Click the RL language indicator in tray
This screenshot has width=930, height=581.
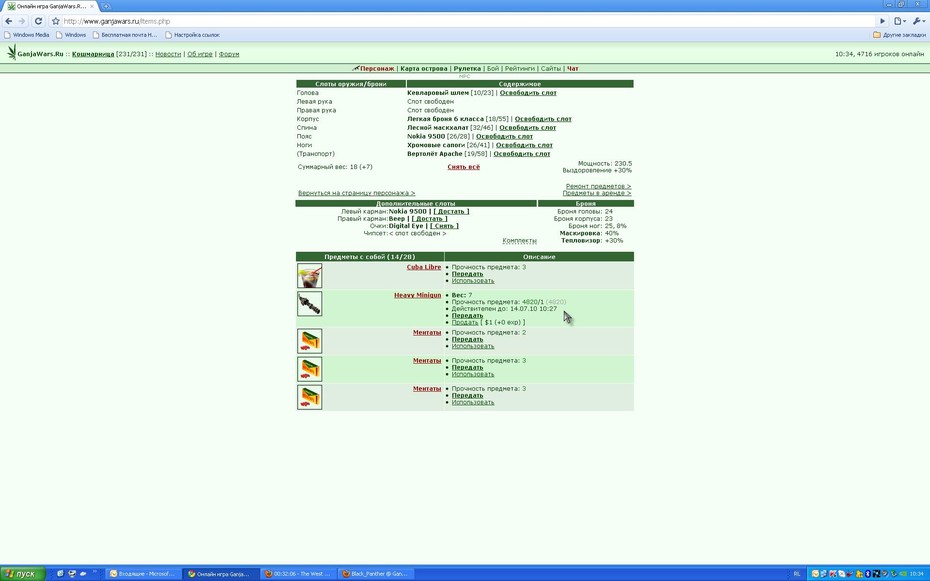click(797, 574)
